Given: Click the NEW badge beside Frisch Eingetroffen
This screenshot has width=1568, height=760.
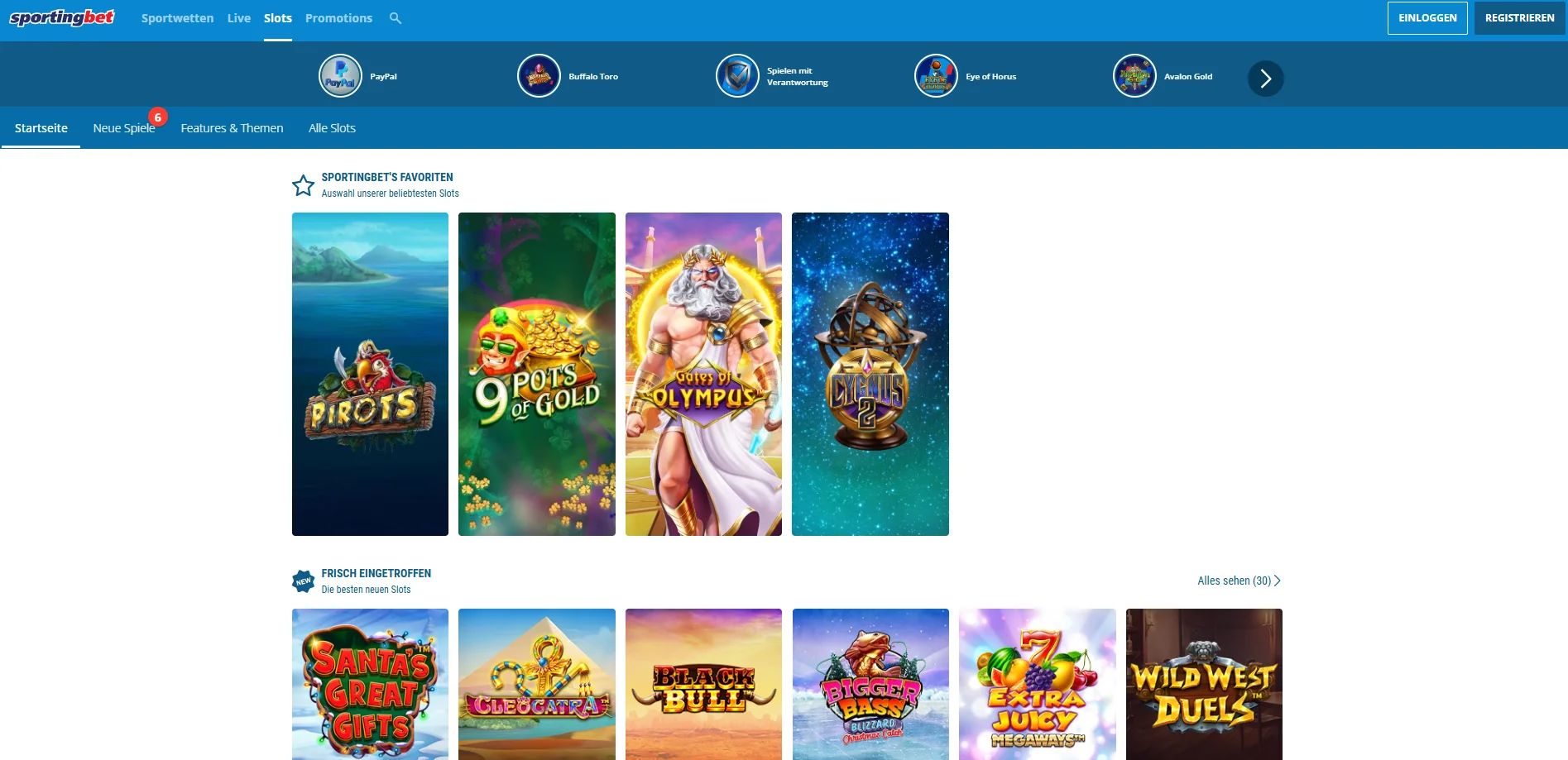Looking at the screenshot, I should tap(303, 581).
